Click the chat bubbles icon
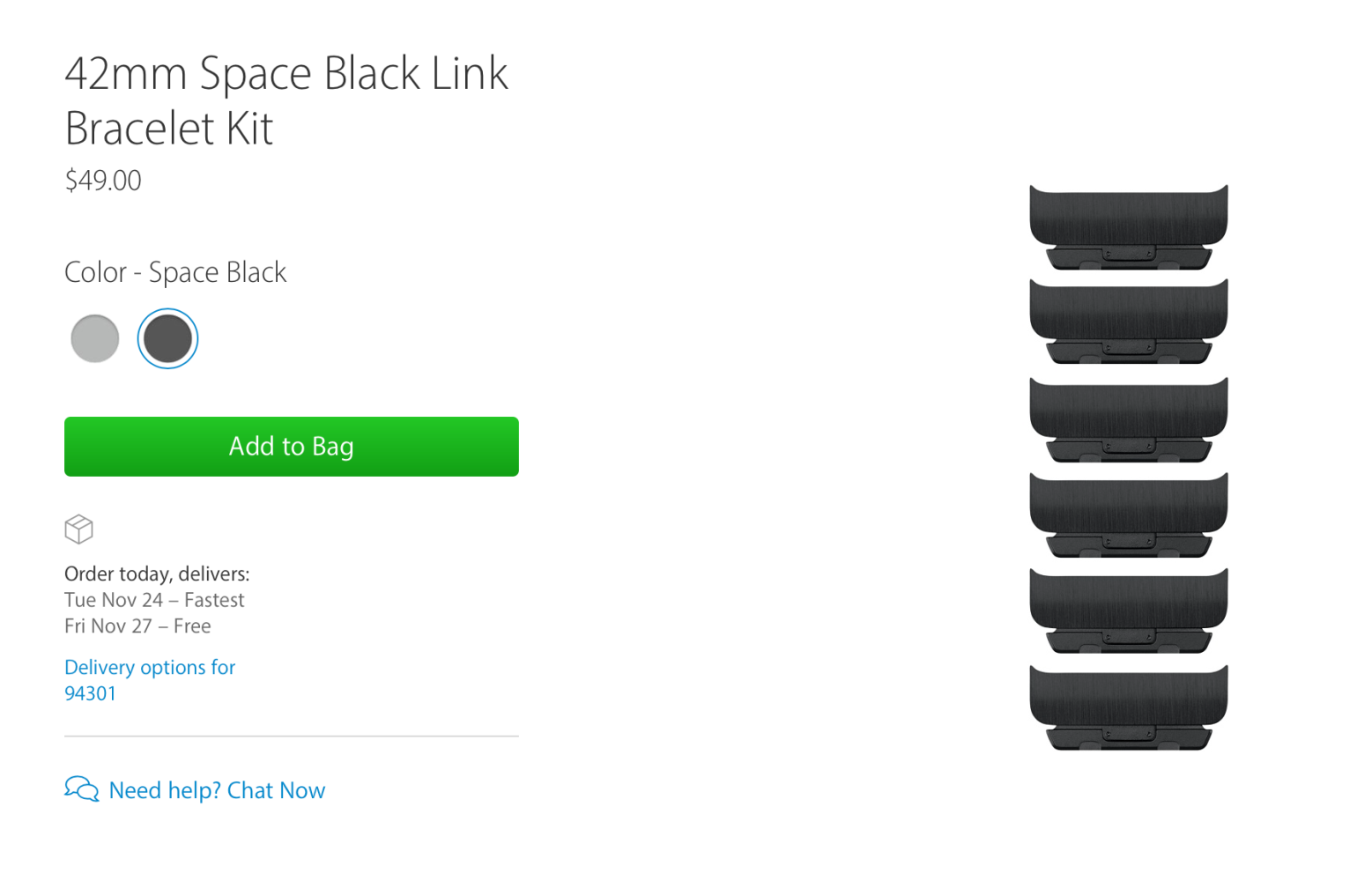The height and width of the screenshot is (881, 1372). [x=82, y=788]
